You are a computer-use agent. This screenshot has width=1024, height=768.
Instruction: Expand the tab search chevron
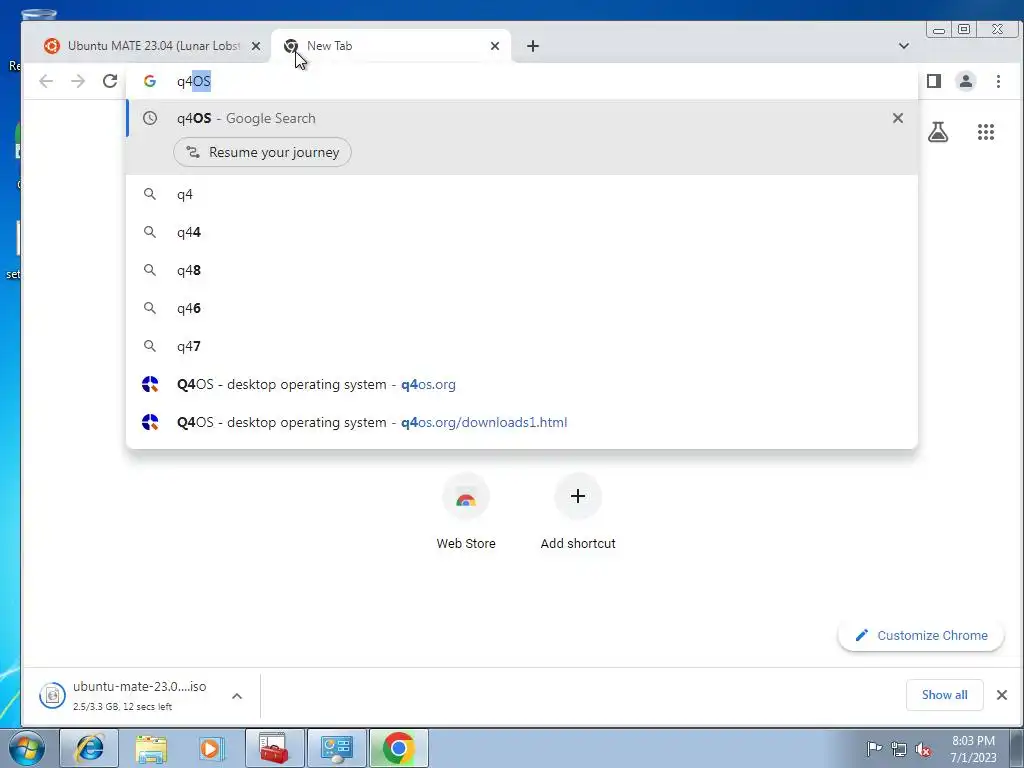[x=904, y=46]
